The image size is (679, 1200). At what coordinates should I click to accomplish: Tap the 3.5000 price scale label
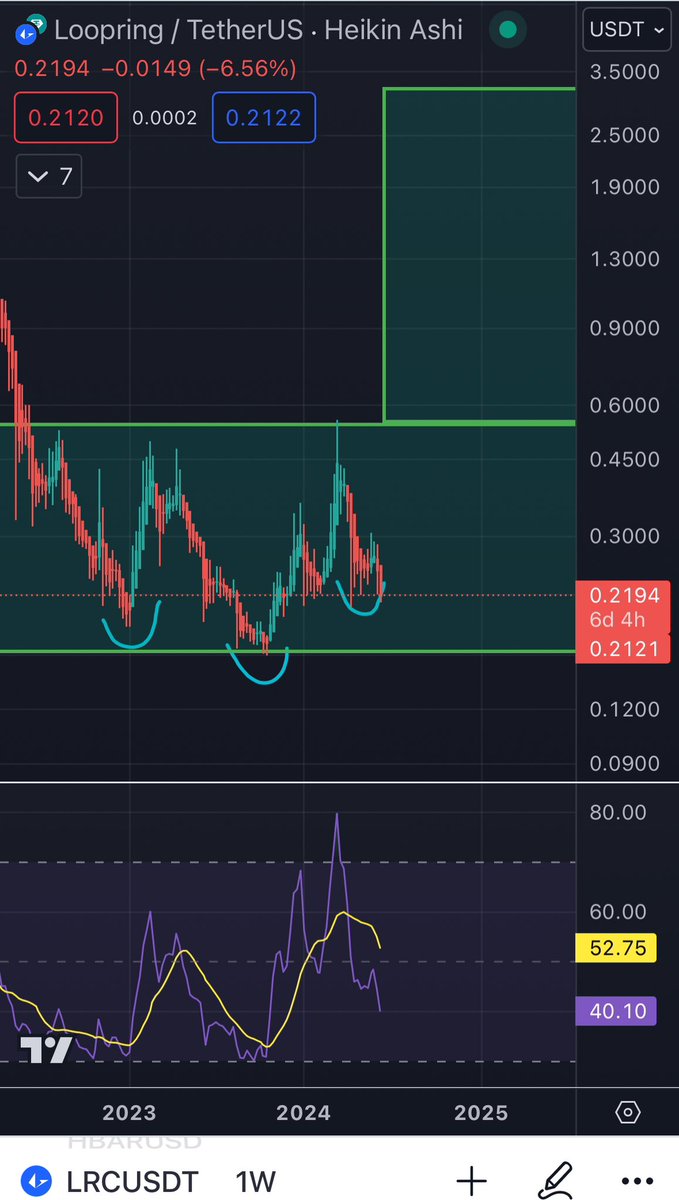click(625, 72)
